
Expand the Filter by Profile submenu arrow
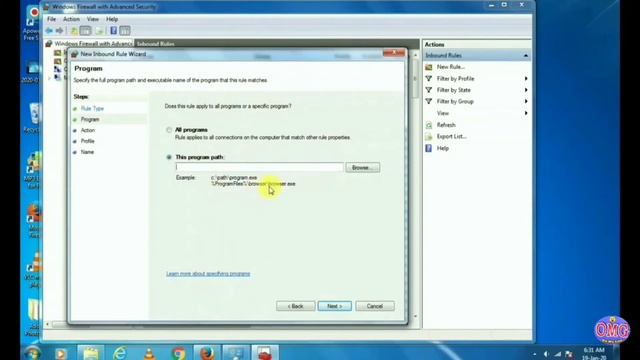click(x=526, y=78)
